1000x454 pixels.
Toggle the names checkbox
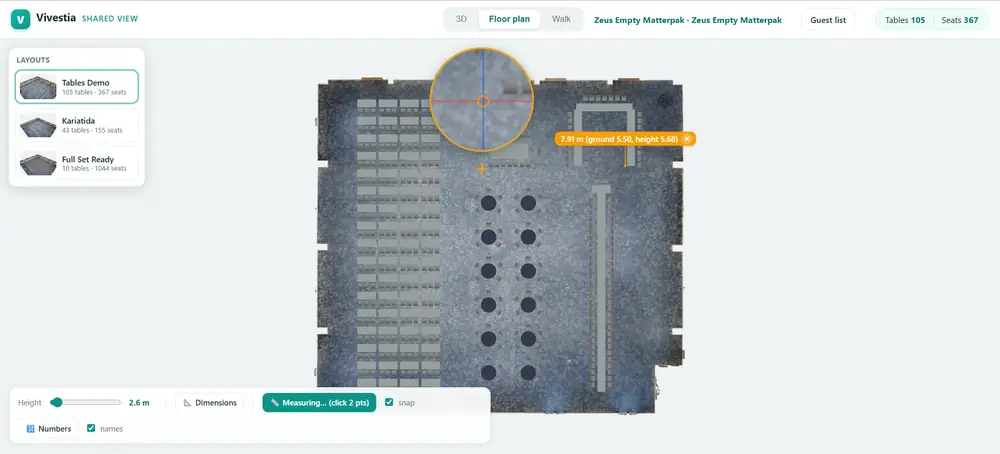point(91,428)
